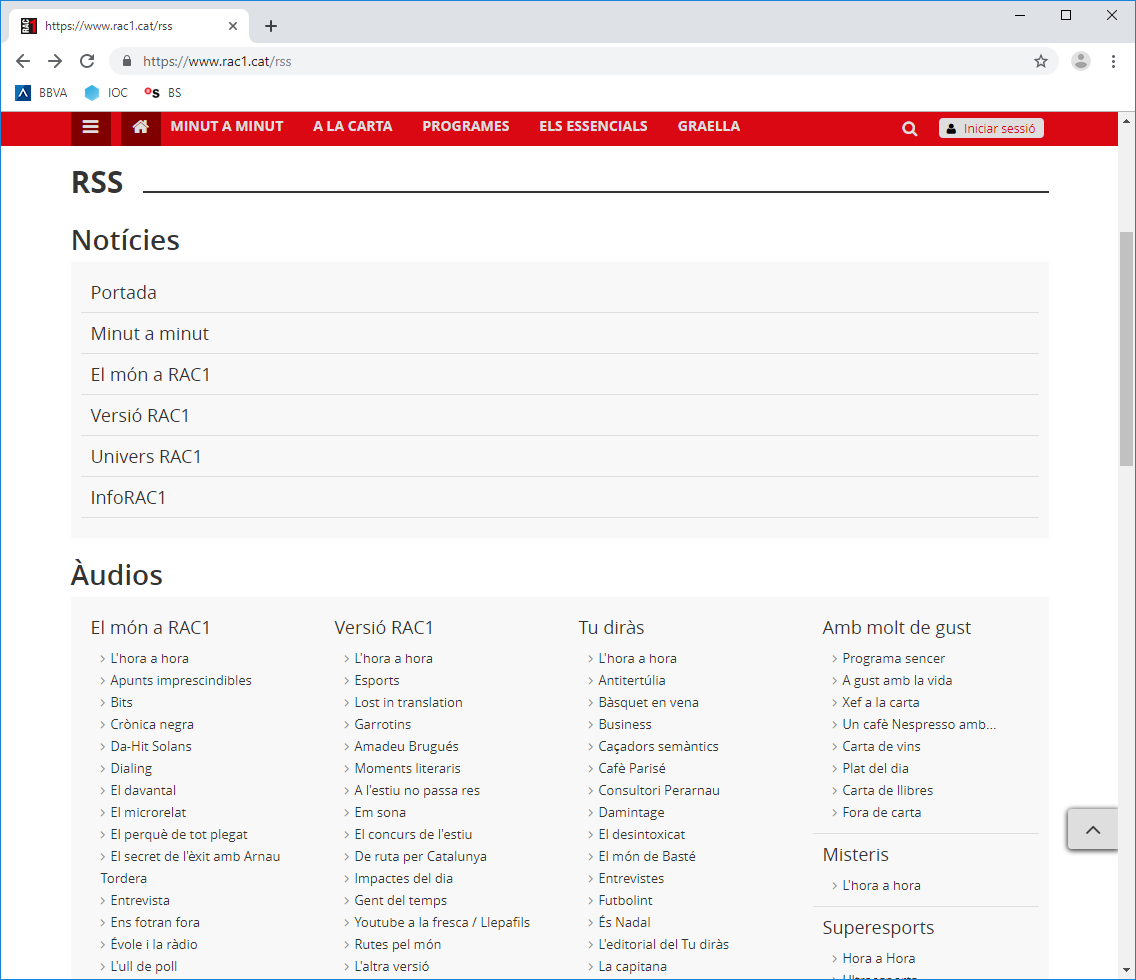
Task: Open the BBVA bookmark
Action: click(41, 93)
